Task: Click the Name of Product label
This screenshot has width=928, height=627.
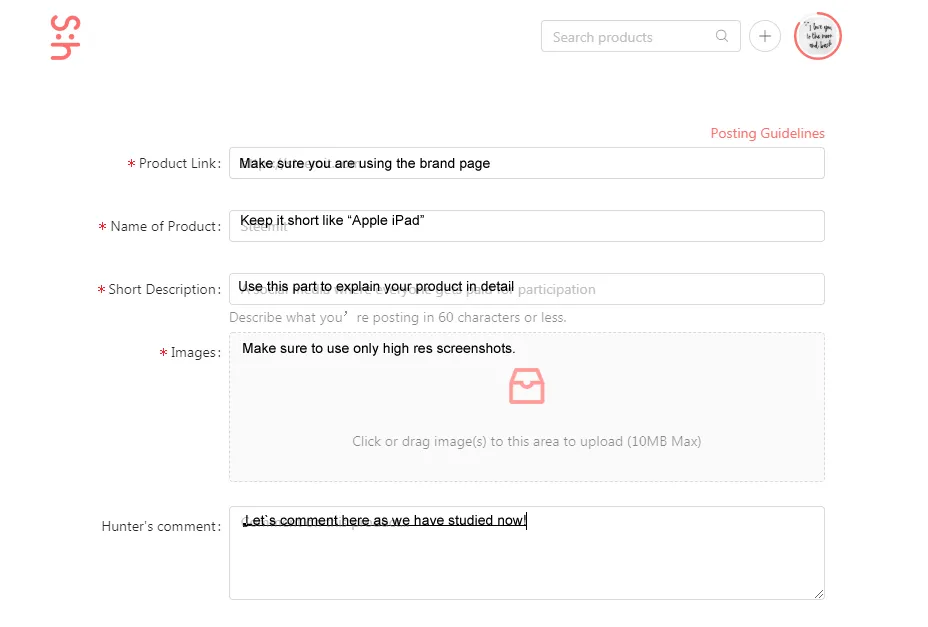Action: [x=164, y=226]
